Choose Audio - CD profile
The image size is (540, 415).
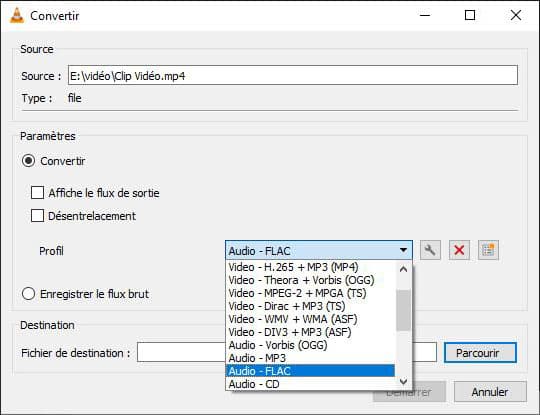click(x=310, y=384)
